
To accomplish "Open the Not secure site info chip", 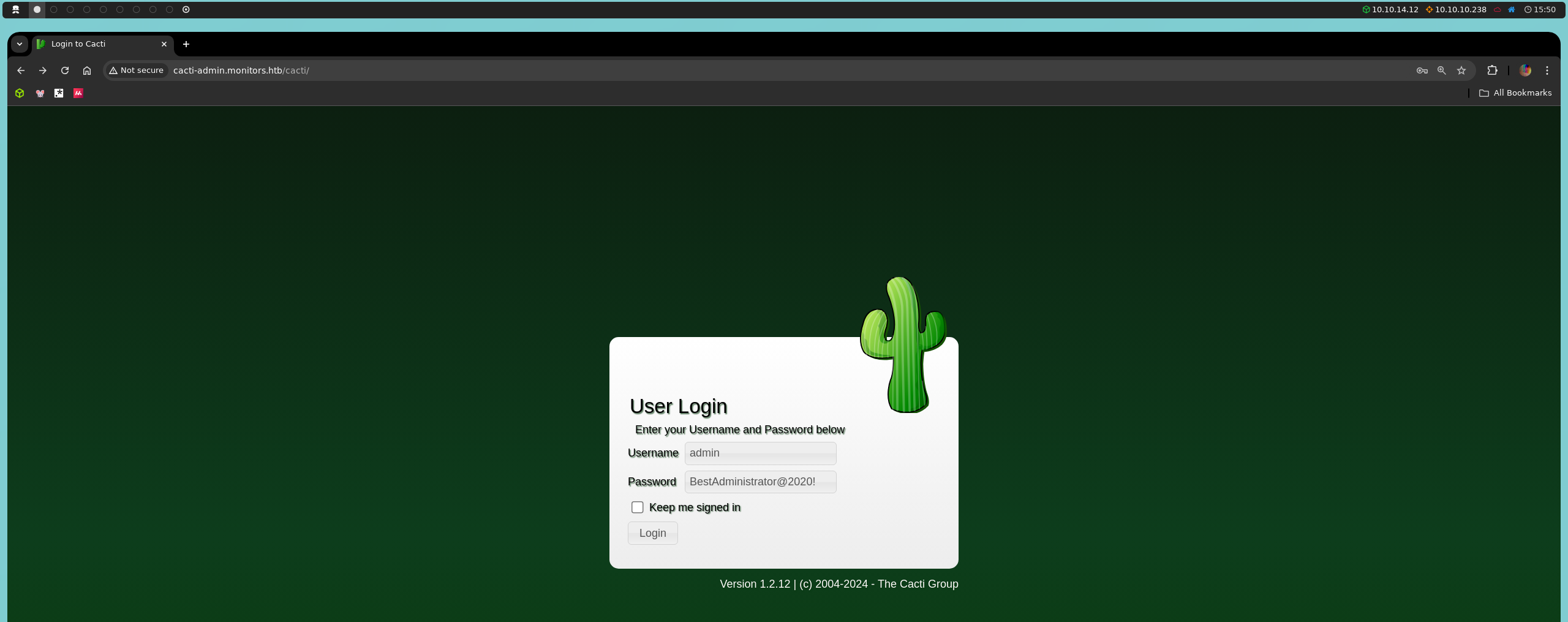I will tap(137, 70).
